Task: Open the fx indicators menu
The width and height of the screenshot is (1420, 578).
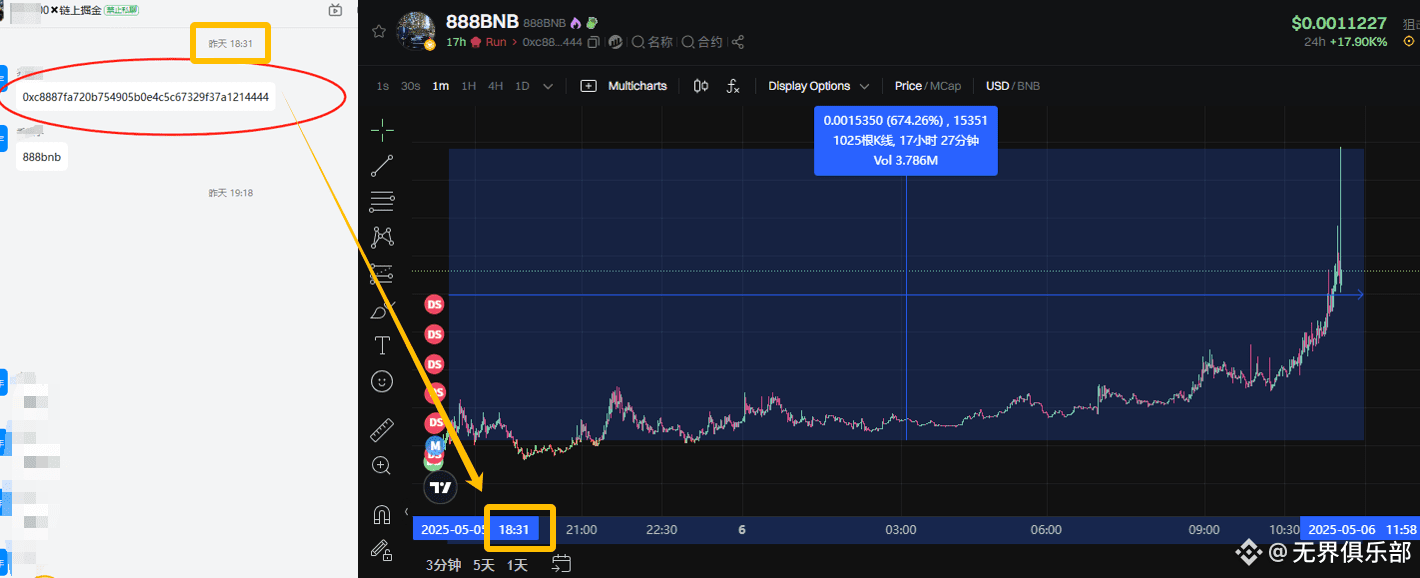Action: tap(733, 86)
